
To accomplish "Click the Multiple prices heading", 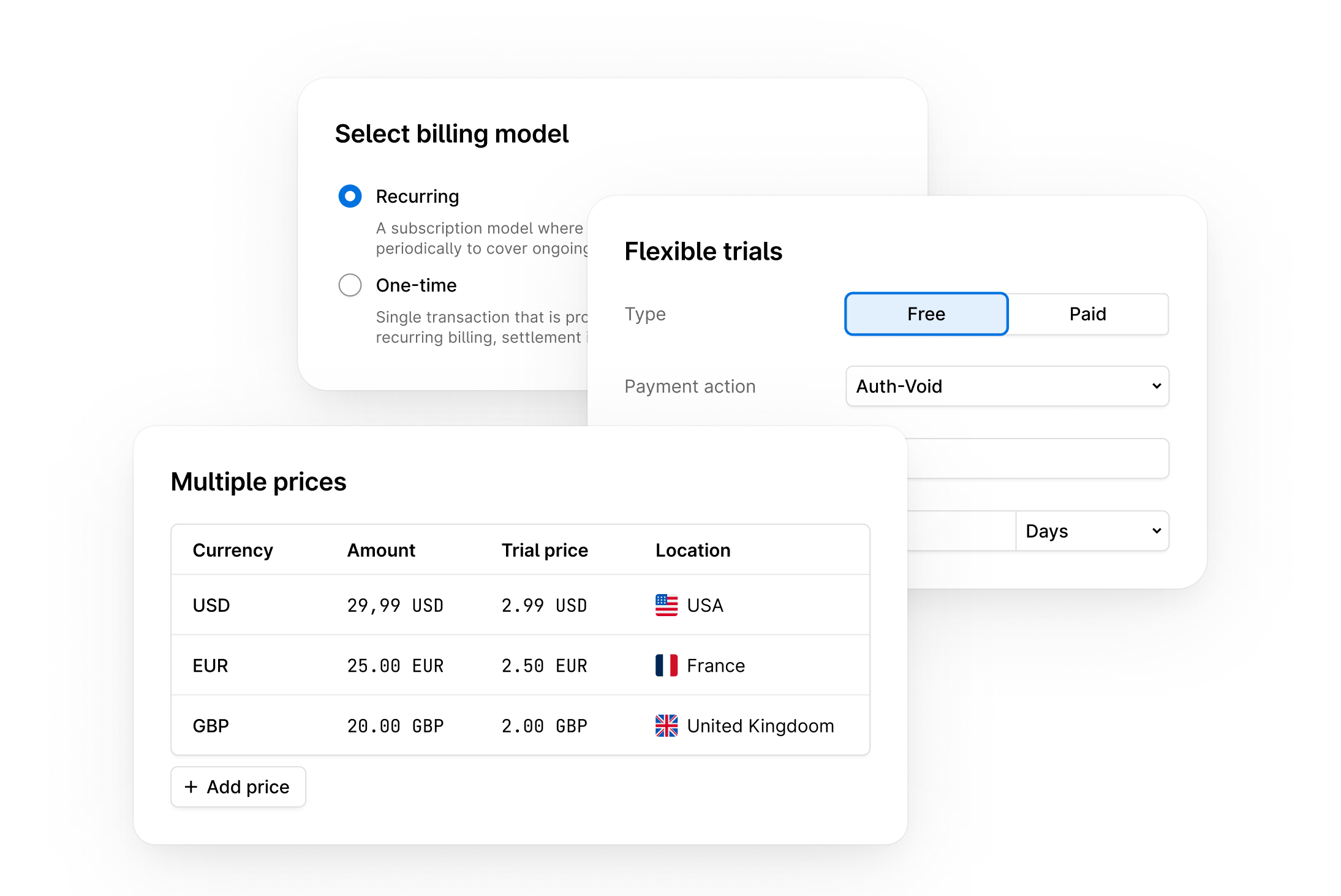I will [x=259, y=481].
